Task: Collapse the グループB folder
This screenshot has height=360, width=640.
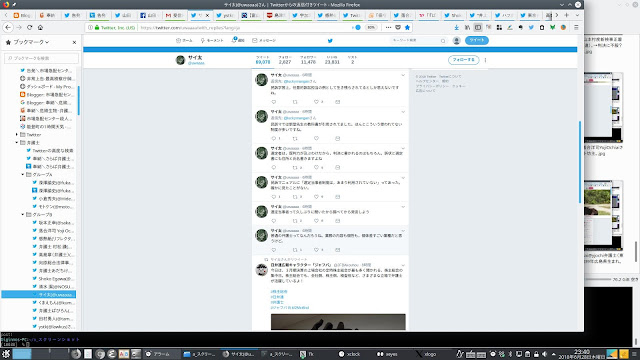Action: pos(23,214)
